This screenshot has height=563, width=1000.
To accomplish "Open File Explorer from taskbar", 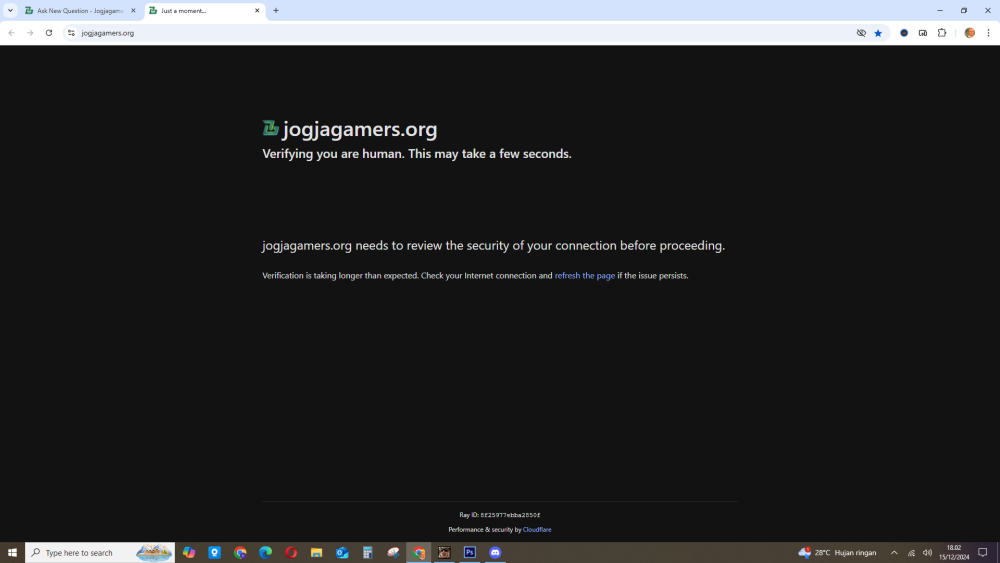I will (316, 553).
